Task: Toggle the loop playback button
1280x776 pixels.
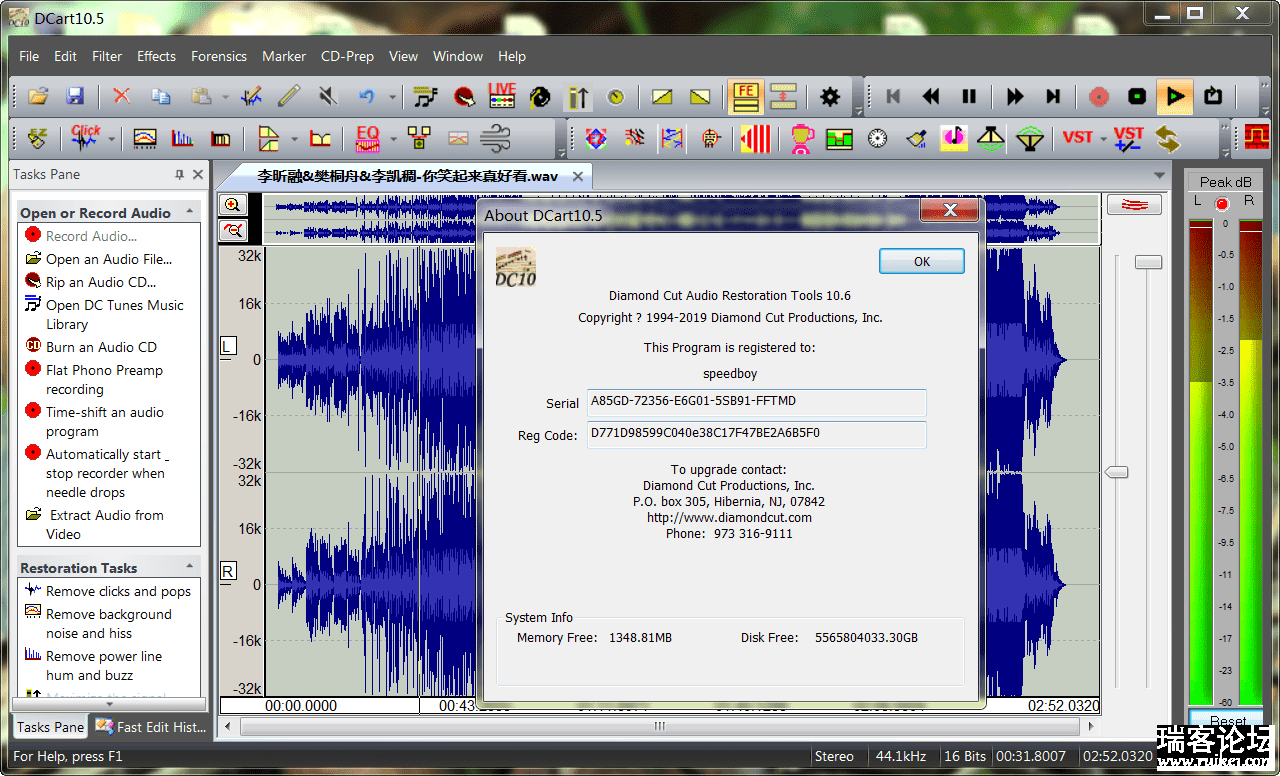Action: click(x=1214, y=97)
